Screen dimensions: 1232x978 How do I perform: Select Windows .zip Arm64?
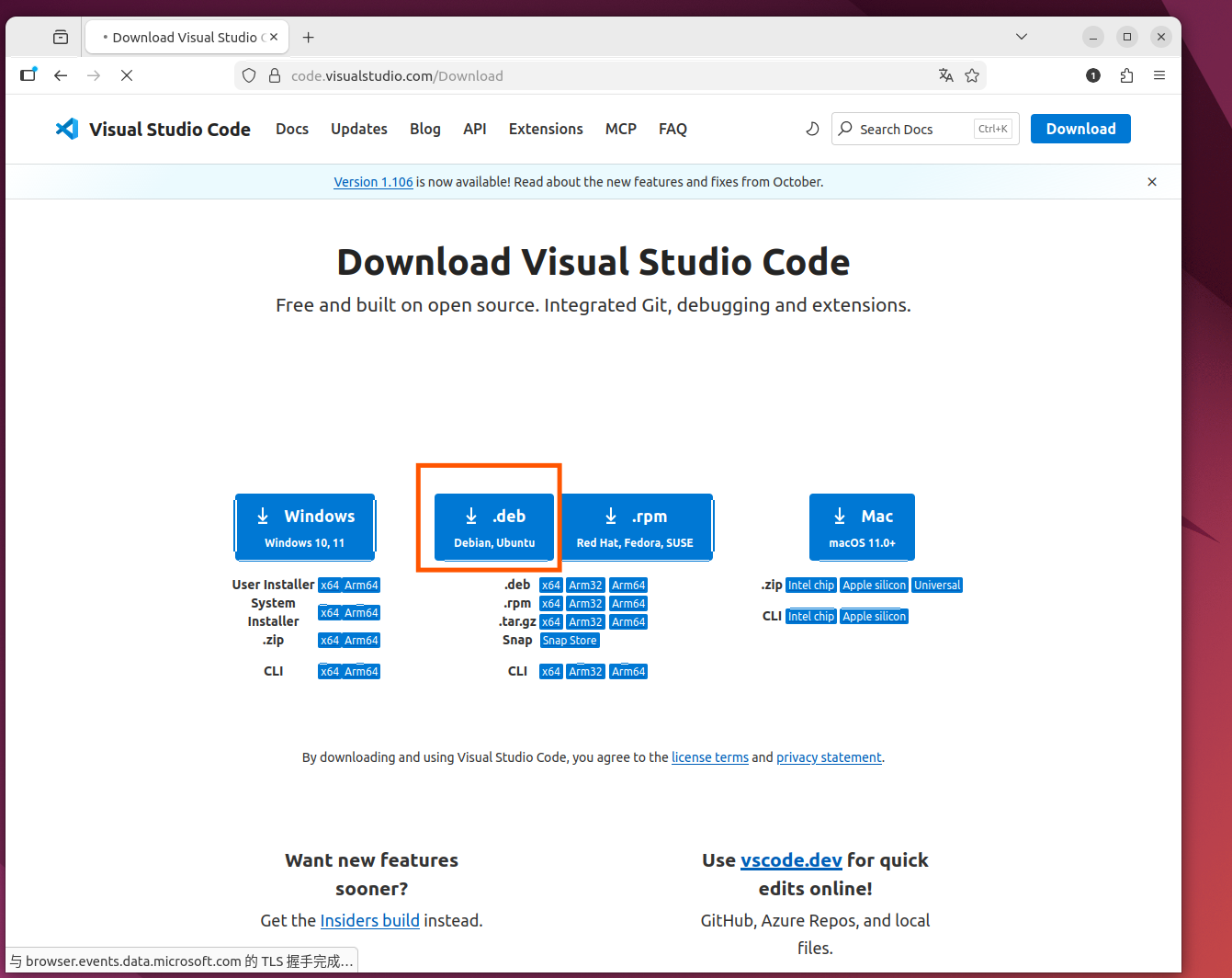[361, 641]
